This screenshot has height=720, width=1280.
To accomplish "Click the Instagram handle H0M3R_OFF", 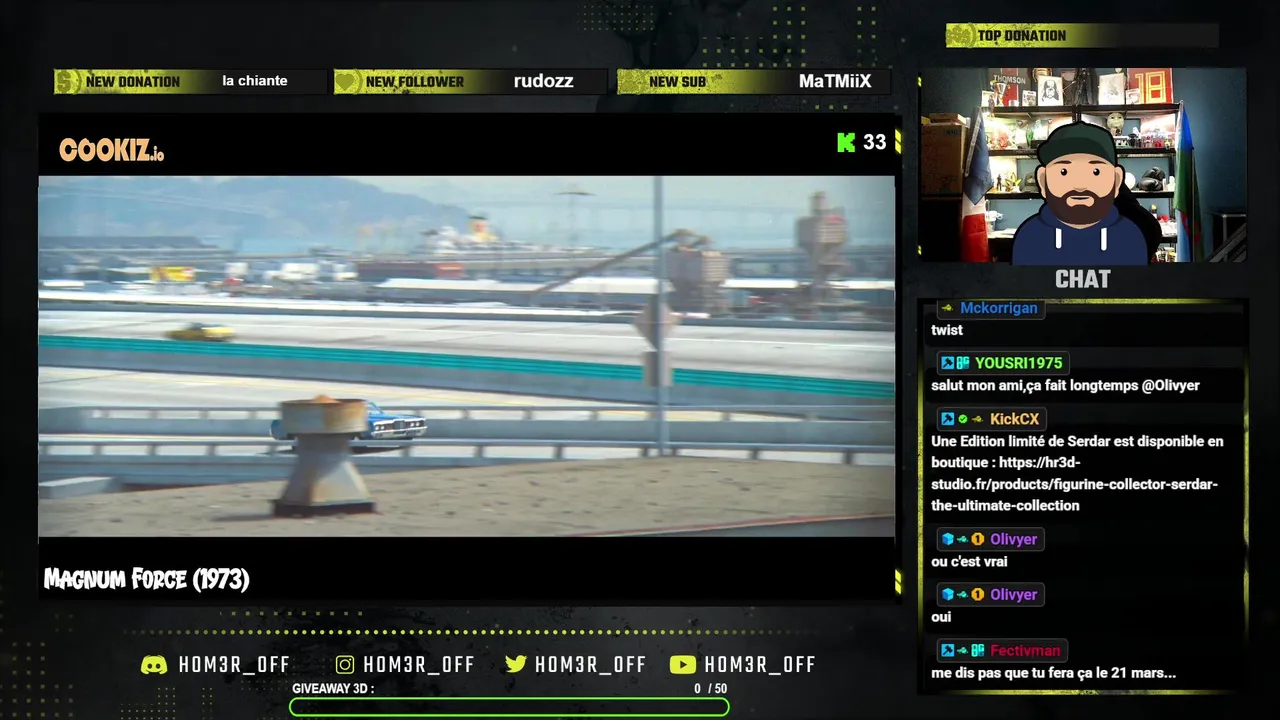I will [x=419, y=665].
